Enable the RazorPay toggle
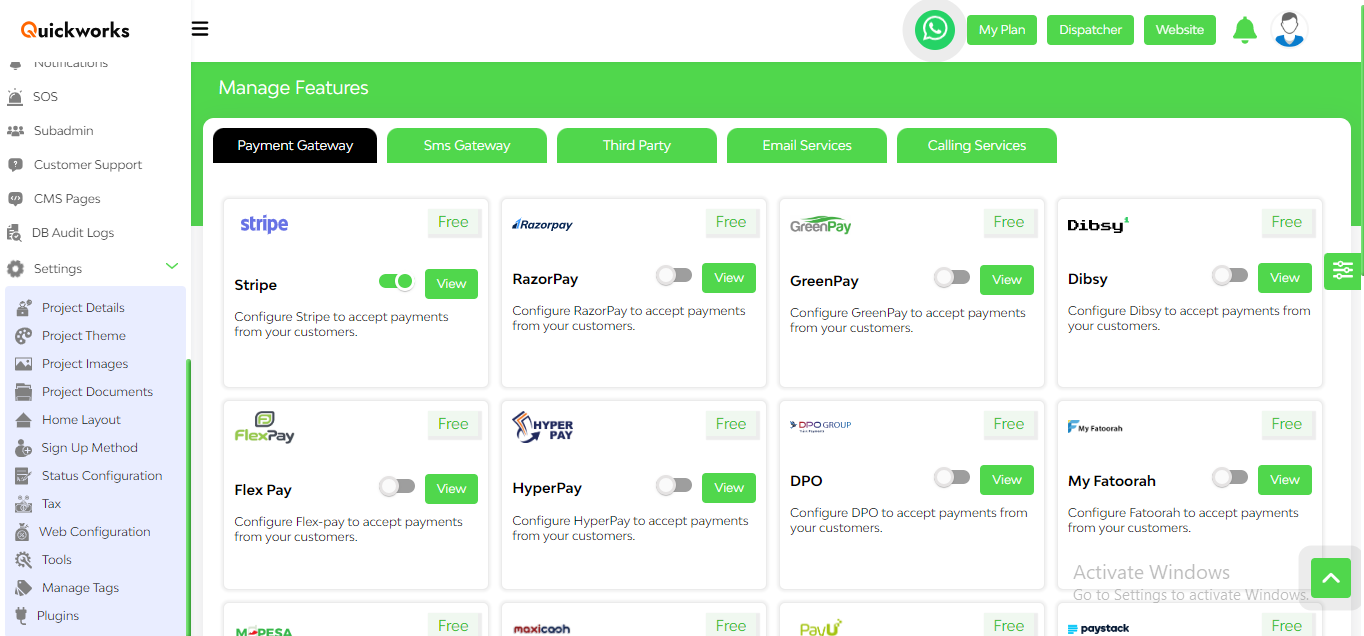Screen dimensions: 1364x636 [x=674, y=275]
